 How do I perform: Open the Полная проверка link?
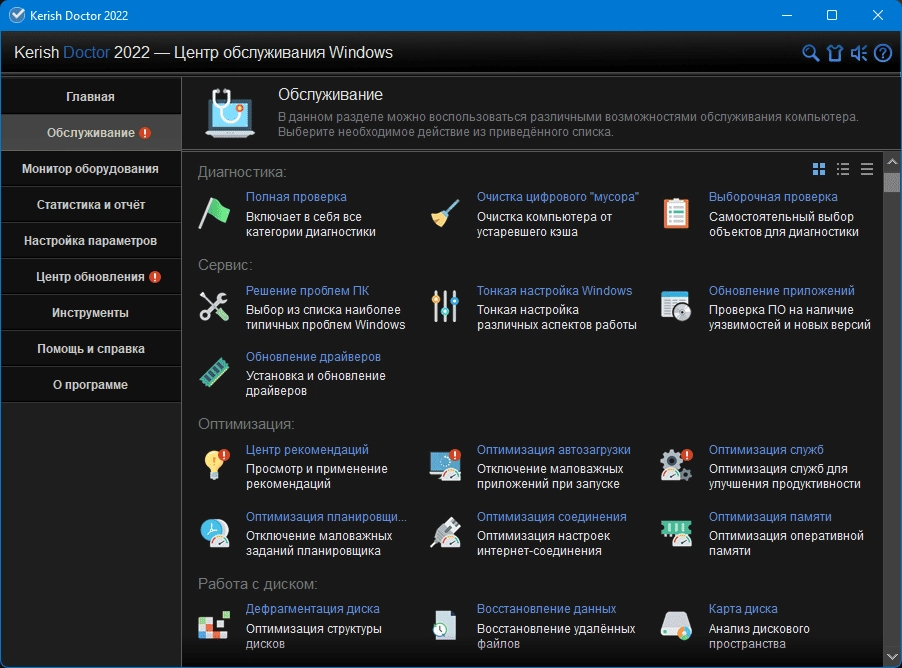tap(296, 197)
